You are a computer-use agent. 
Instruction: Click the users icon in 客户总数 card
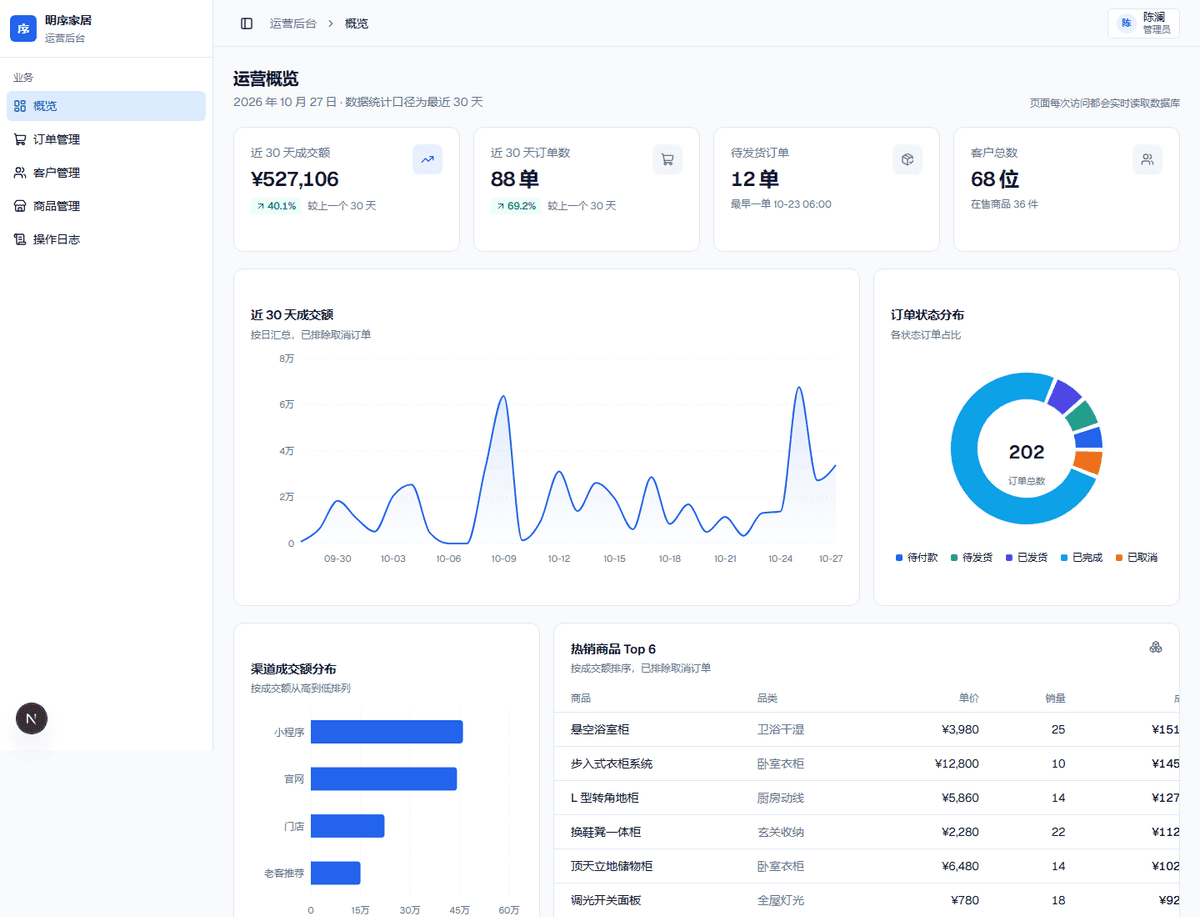(x=1148, y=159)
